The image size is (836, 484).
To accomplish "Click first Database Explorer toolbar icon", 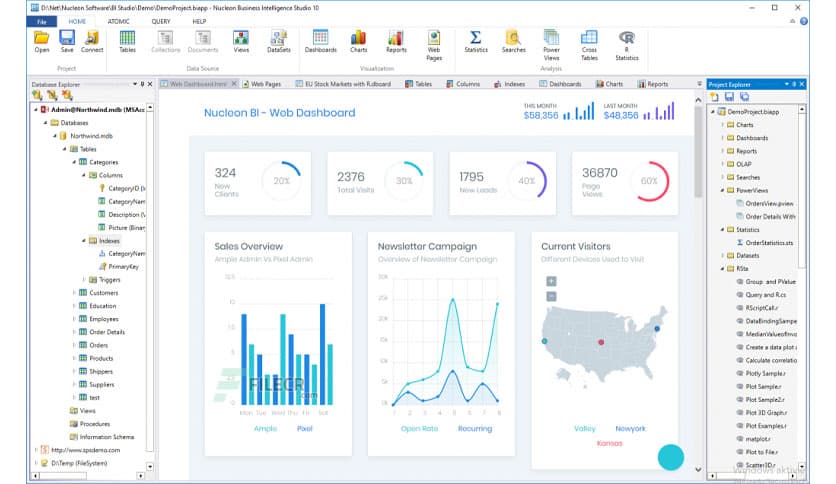I will [37, 95].
